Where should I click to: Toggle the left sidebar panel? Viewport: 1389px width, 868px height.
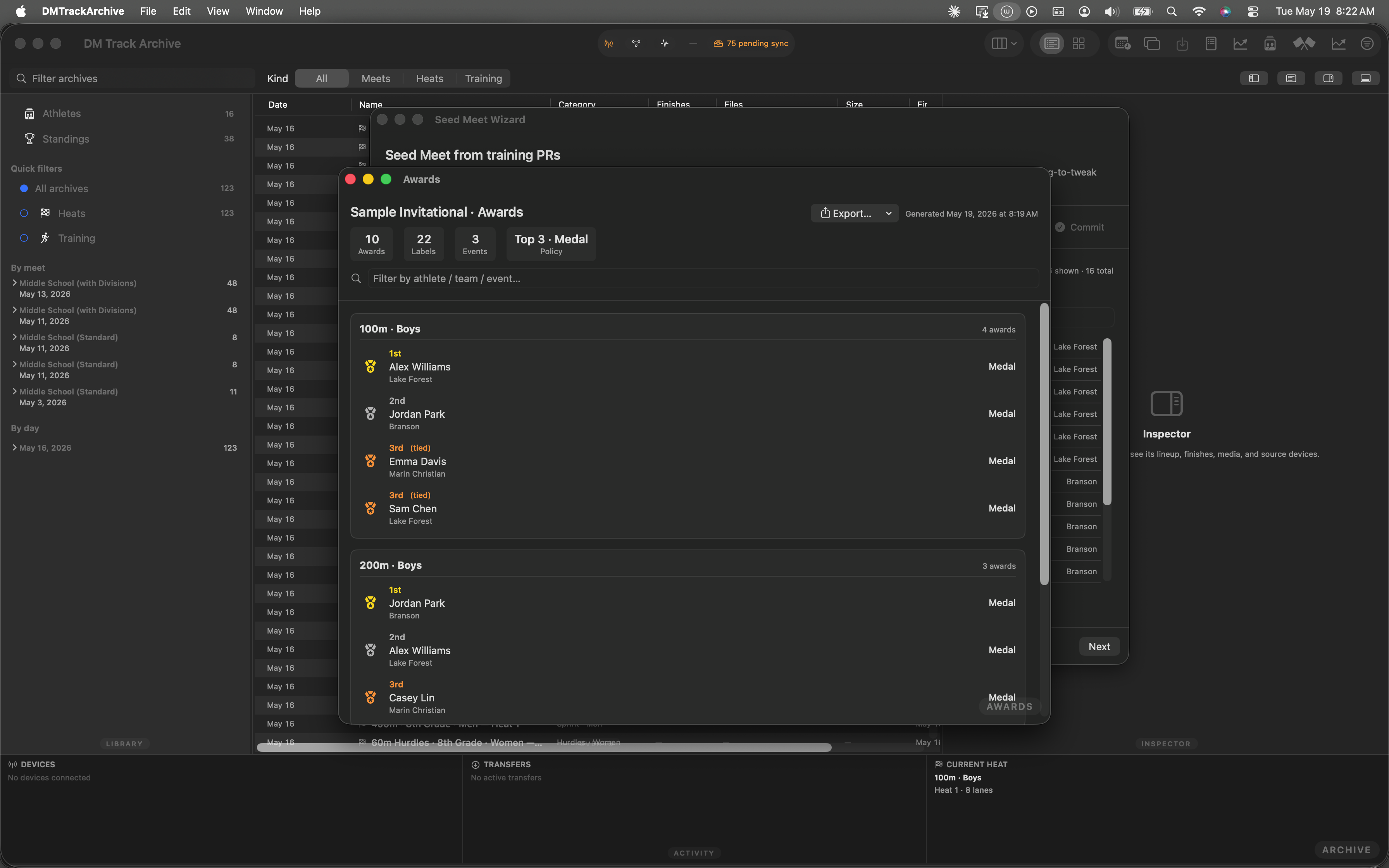pos(1253,79)
